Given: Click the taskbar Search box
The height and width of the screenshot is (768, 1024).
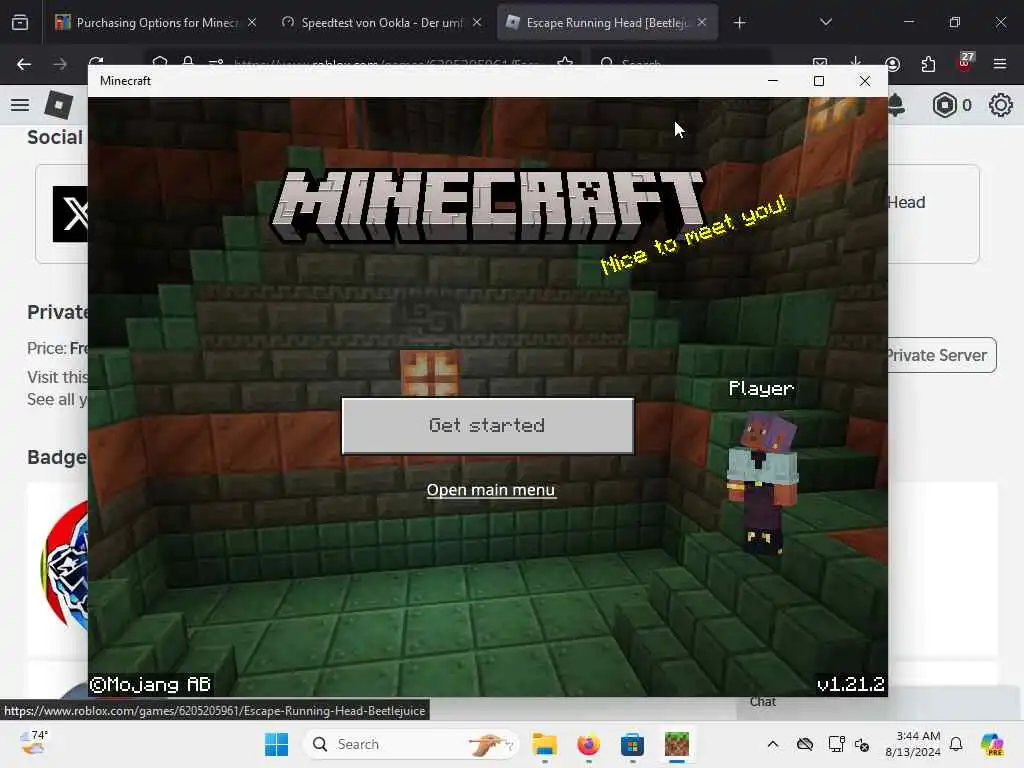Looking at the screenshot, I should click(x=411, y=744).
